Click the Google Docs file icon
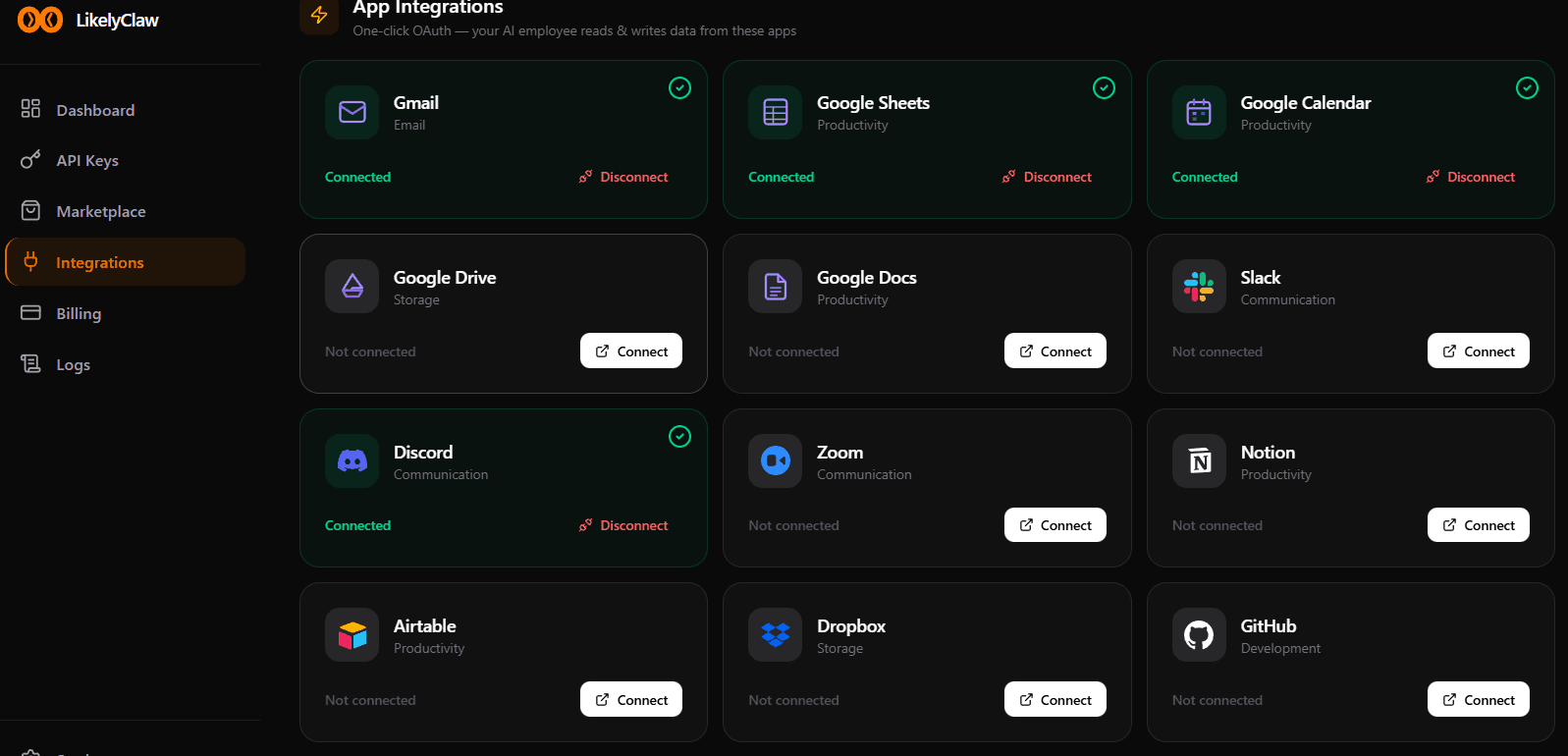The width and height of the screenshot is (1568, 756). [775, 286]
